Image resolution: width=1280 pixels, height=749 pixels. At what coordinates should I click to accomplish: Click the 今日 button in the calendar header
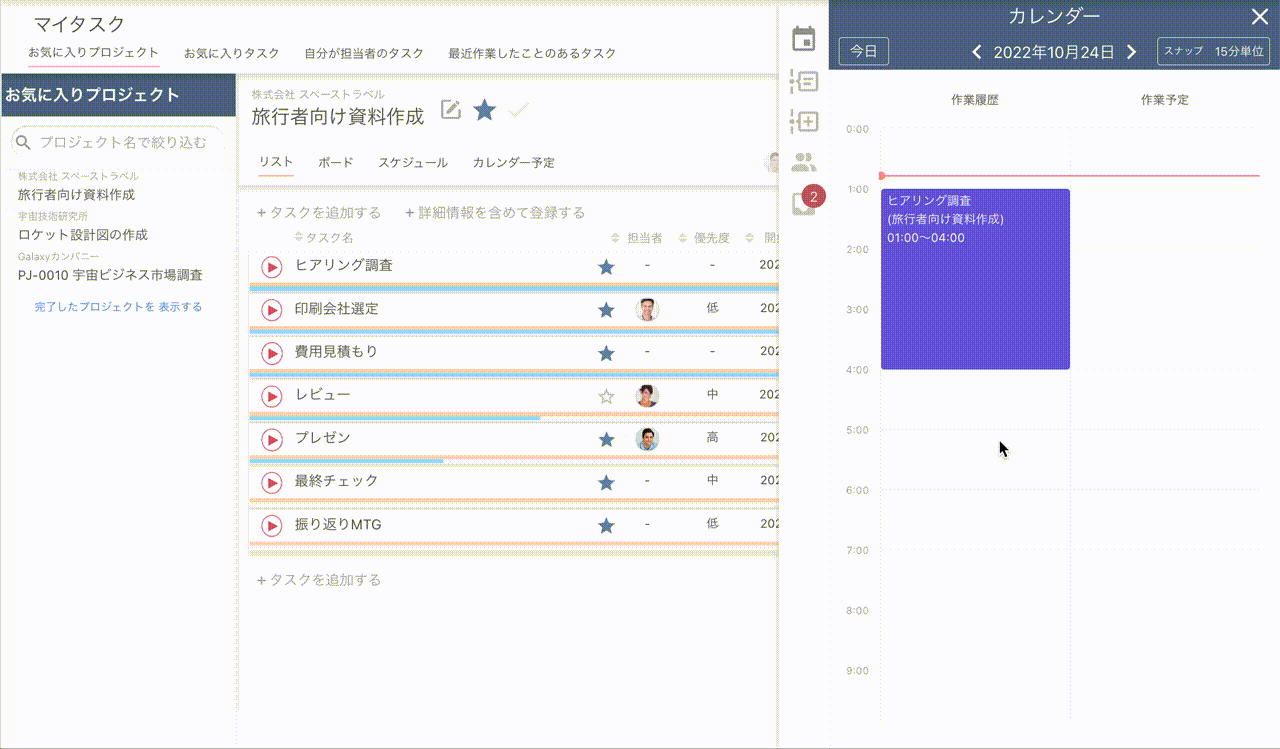[x=862, y=51]
